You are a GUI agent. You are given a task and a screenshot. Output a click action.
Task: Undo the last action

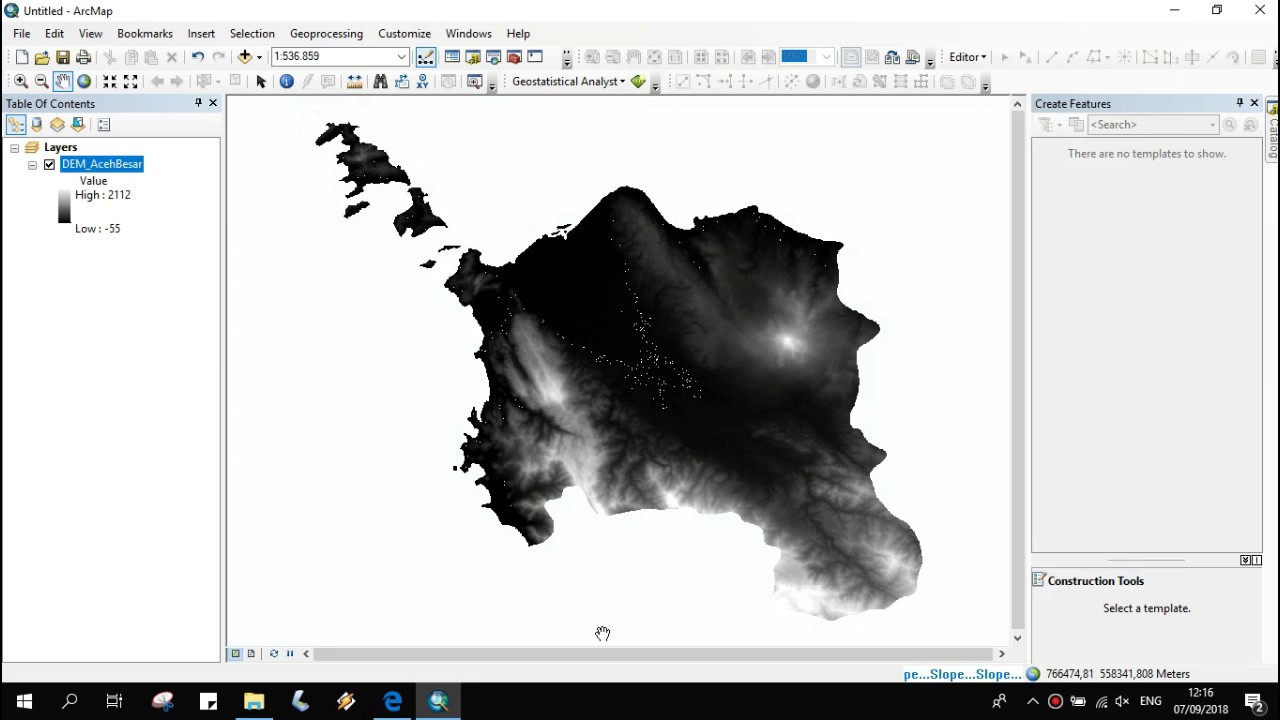point(198,57)
